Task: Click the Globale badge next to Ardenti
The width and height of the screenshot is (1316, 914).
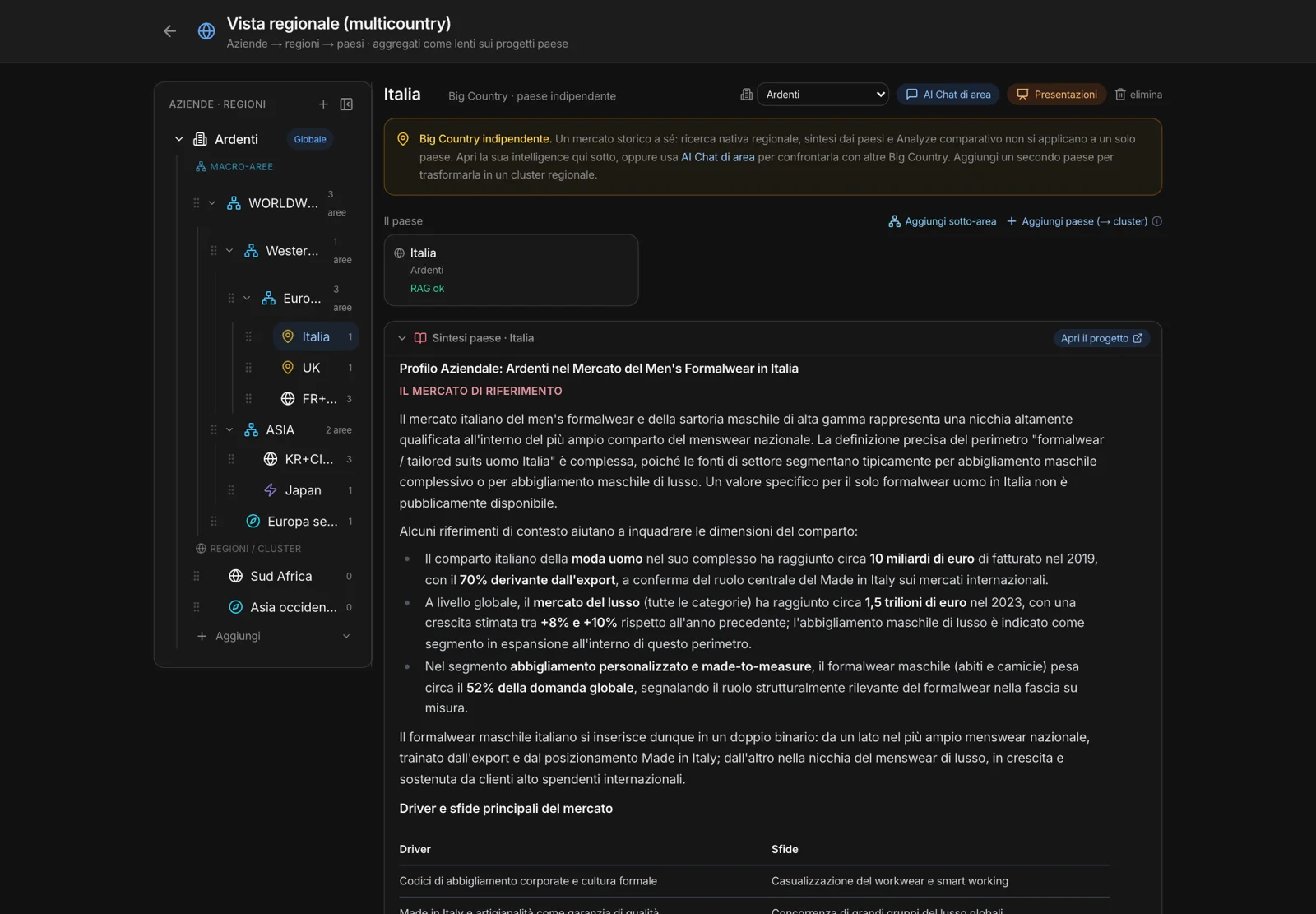Action: [x=310, y=139]
